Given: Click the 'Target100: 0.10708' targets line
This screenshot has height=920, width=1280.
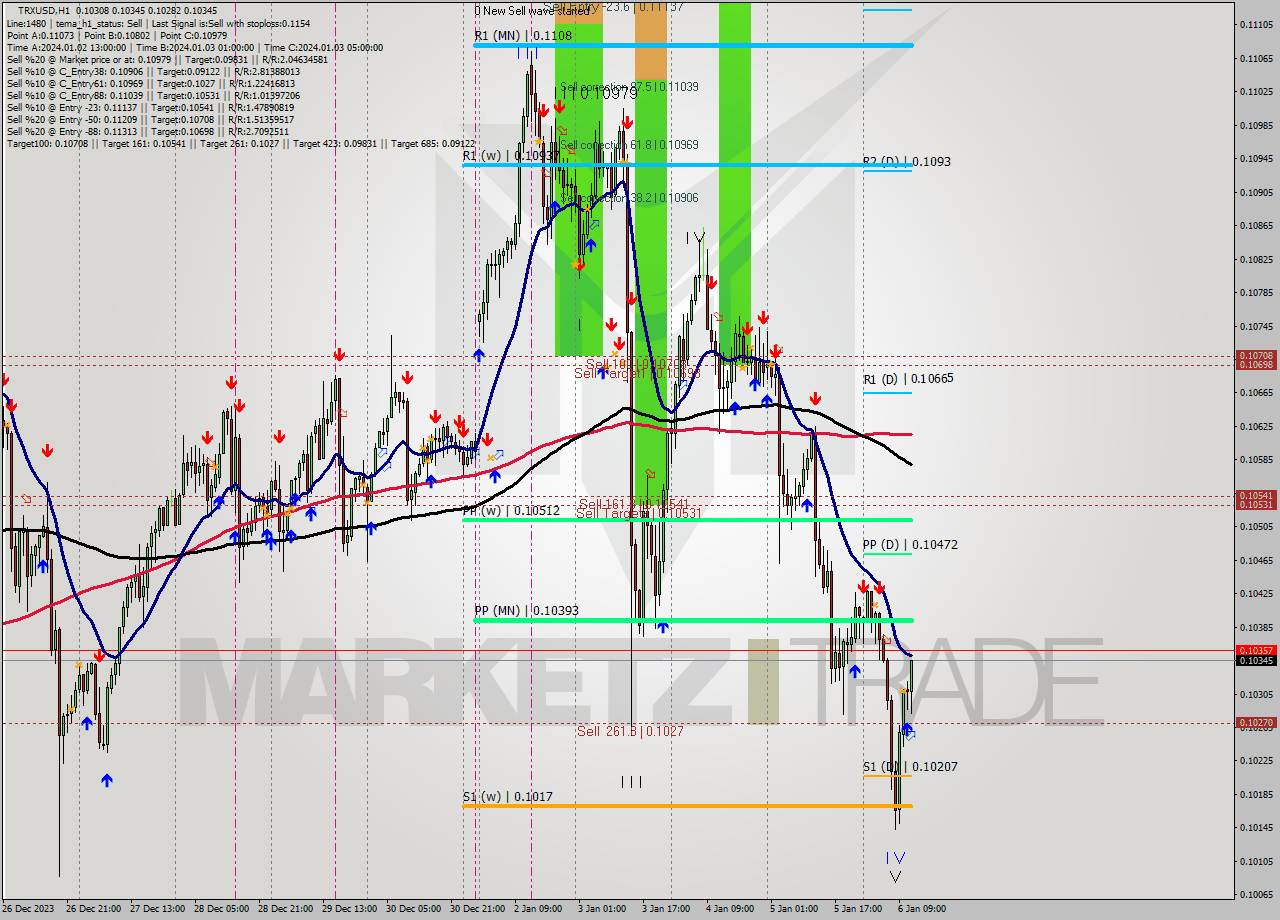Looking at the screenshot, I should tap(240, 143).
